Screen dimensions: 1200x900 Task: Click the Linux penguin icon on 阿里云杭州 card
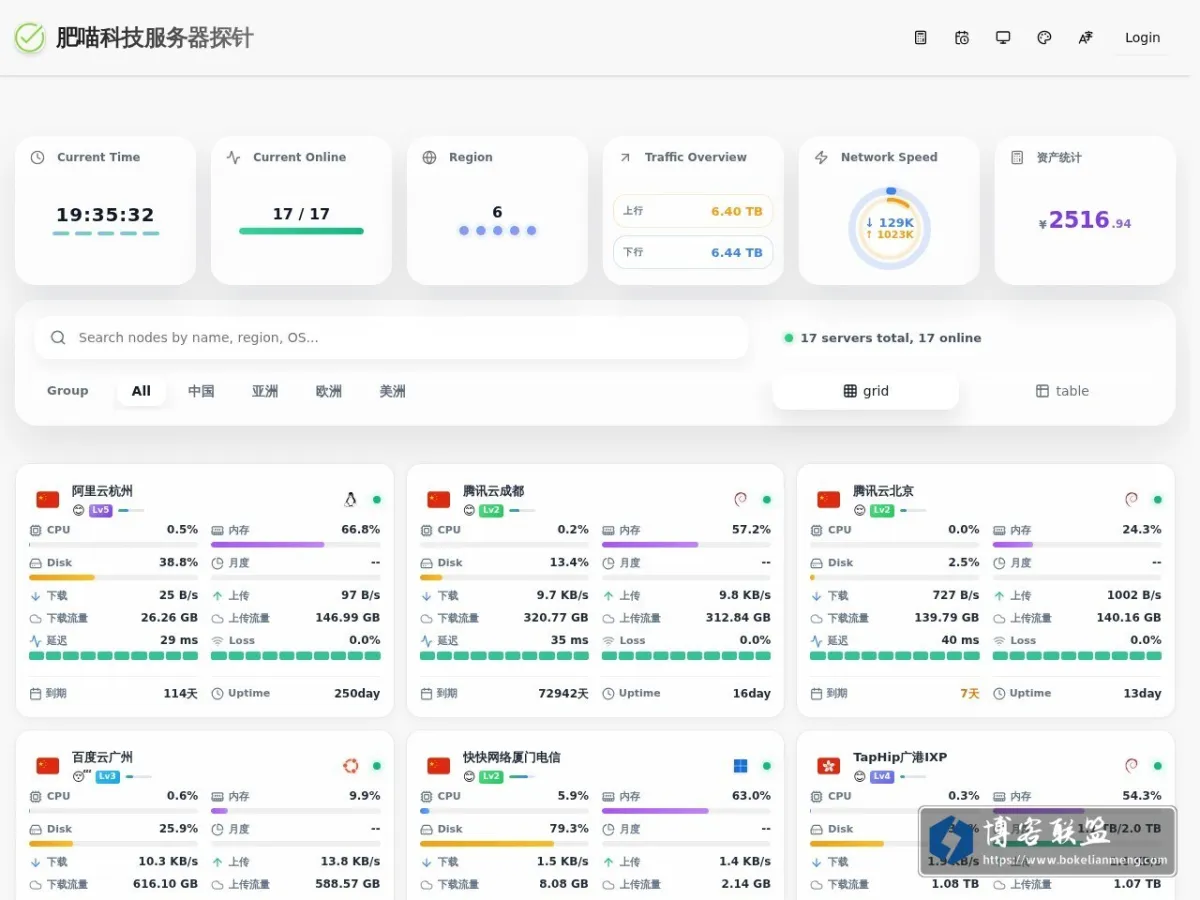point(350,499)
